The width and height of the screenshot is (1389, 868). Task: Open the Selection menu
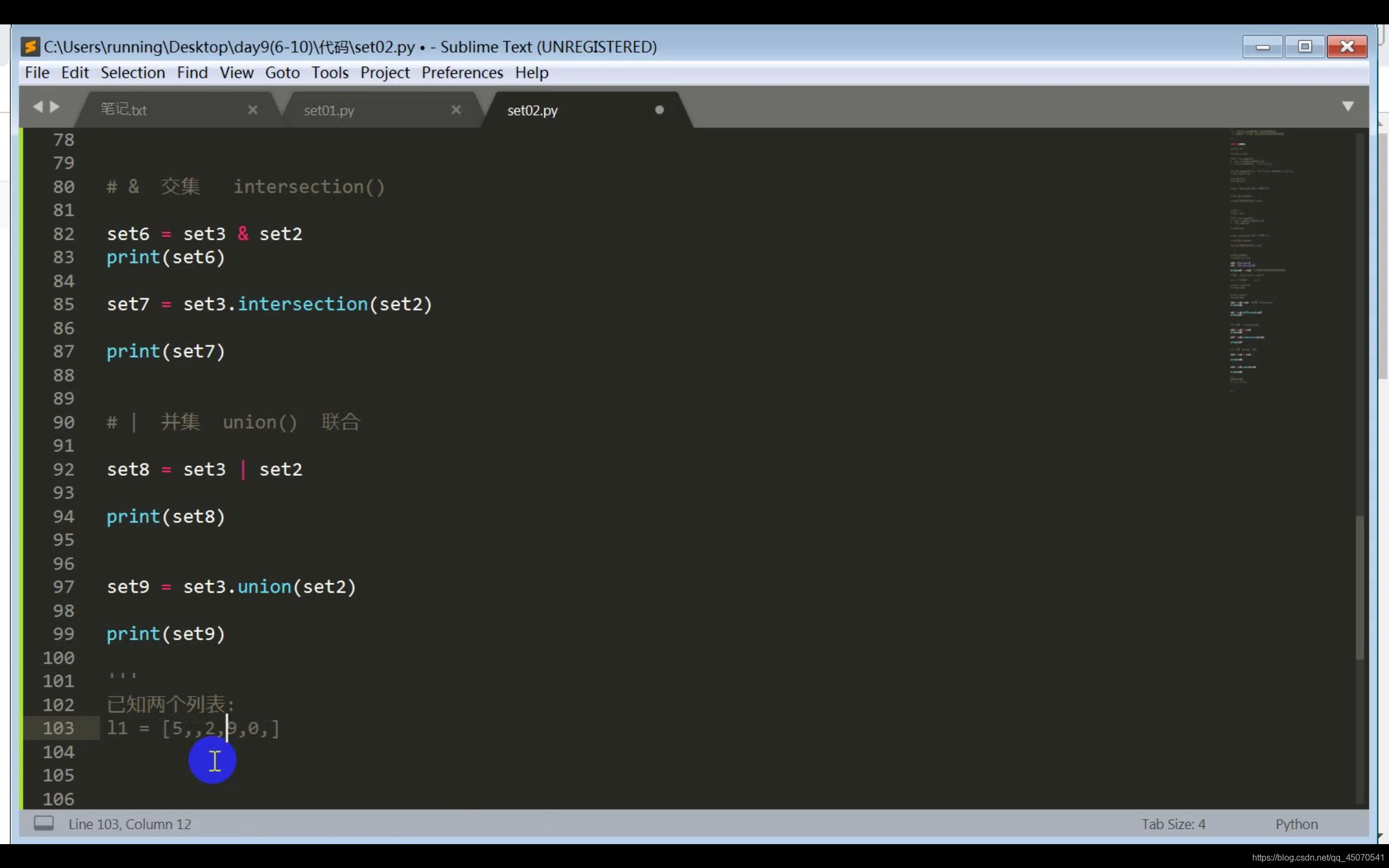point(132,73)
